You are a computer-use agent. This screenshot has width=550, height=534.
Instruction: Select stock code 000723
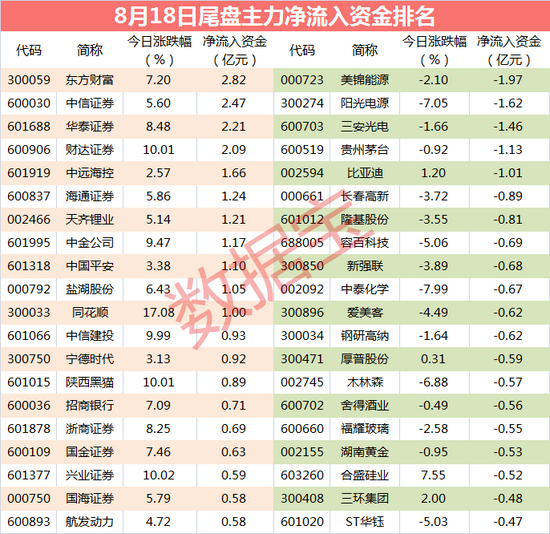tap(302, 80)
